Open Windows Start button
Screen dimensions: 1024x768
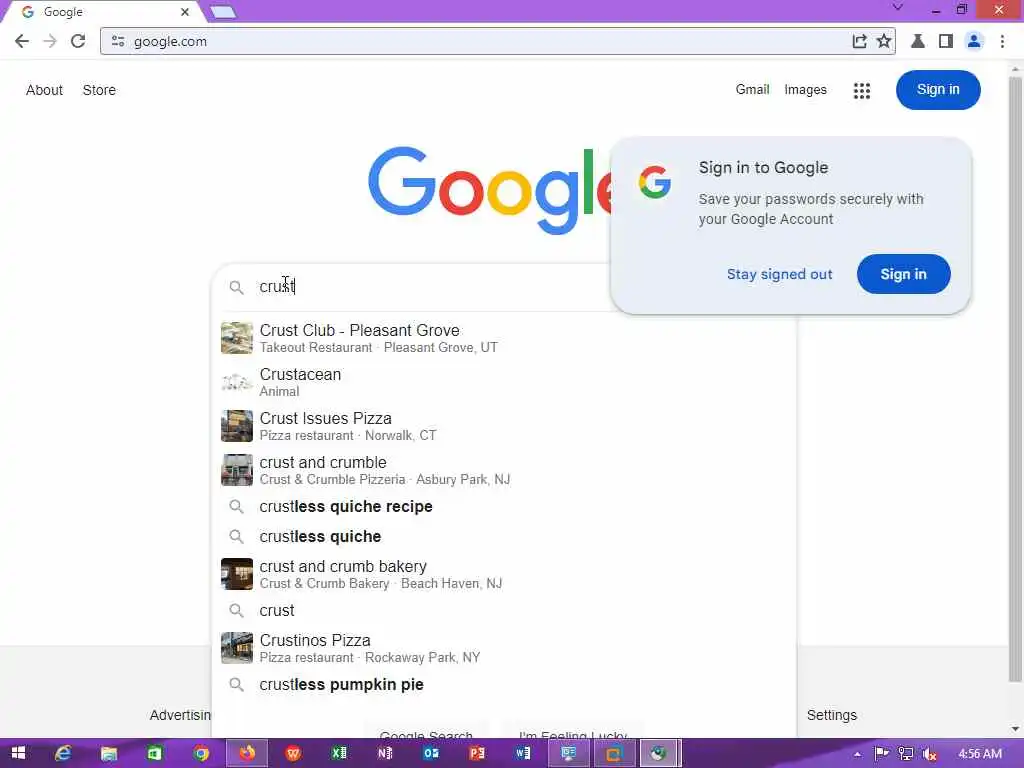pyautogui.click(x=18, y=753)
